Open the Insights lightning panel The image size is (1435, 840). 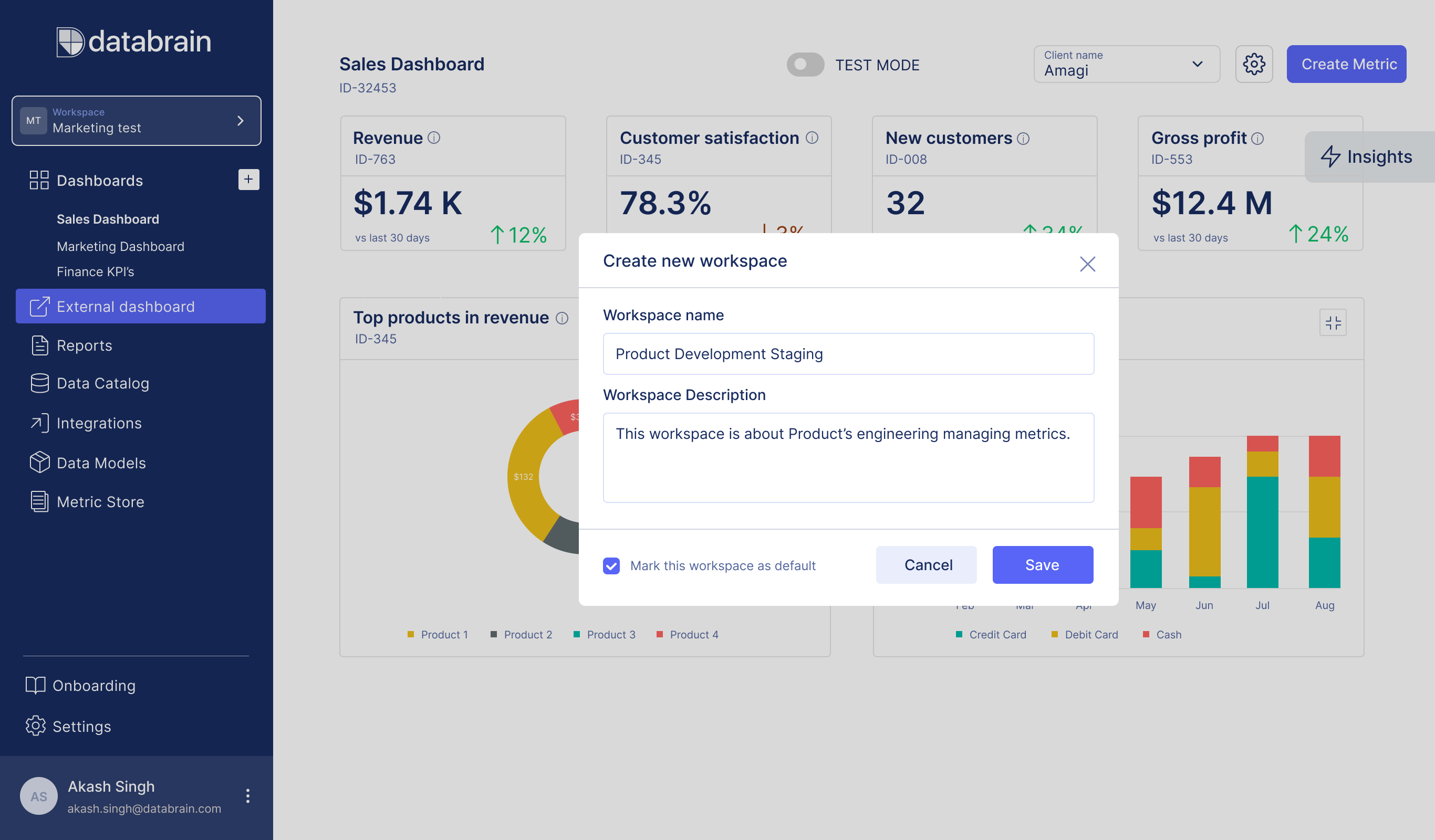tap(1367, 156)
